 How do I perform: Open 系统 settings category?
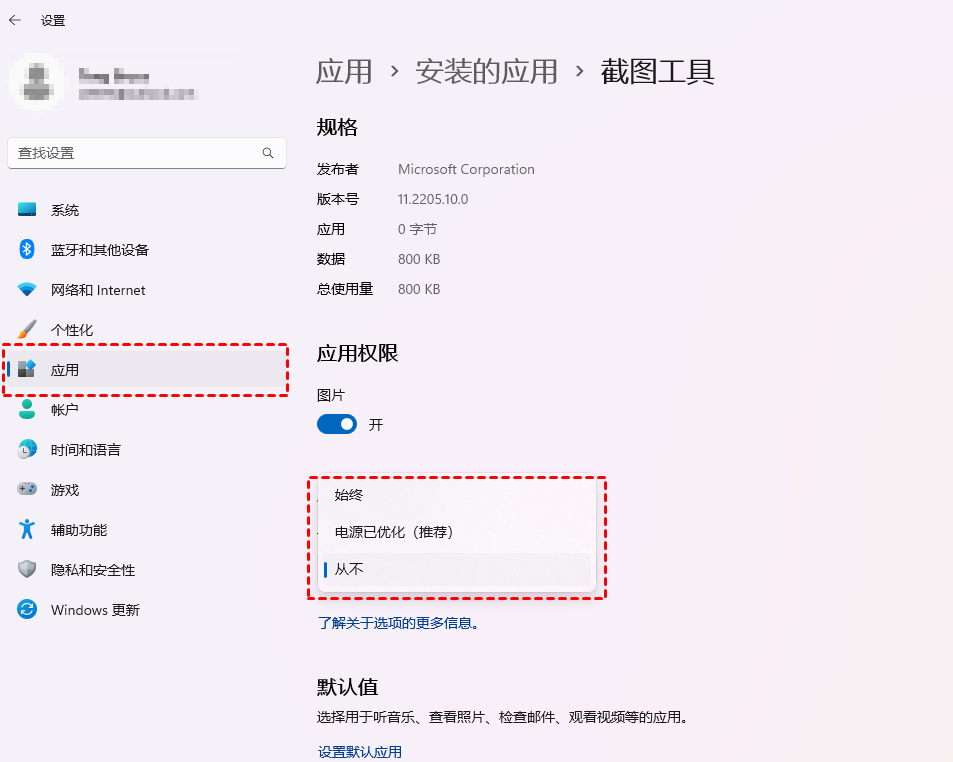(146, 210)
